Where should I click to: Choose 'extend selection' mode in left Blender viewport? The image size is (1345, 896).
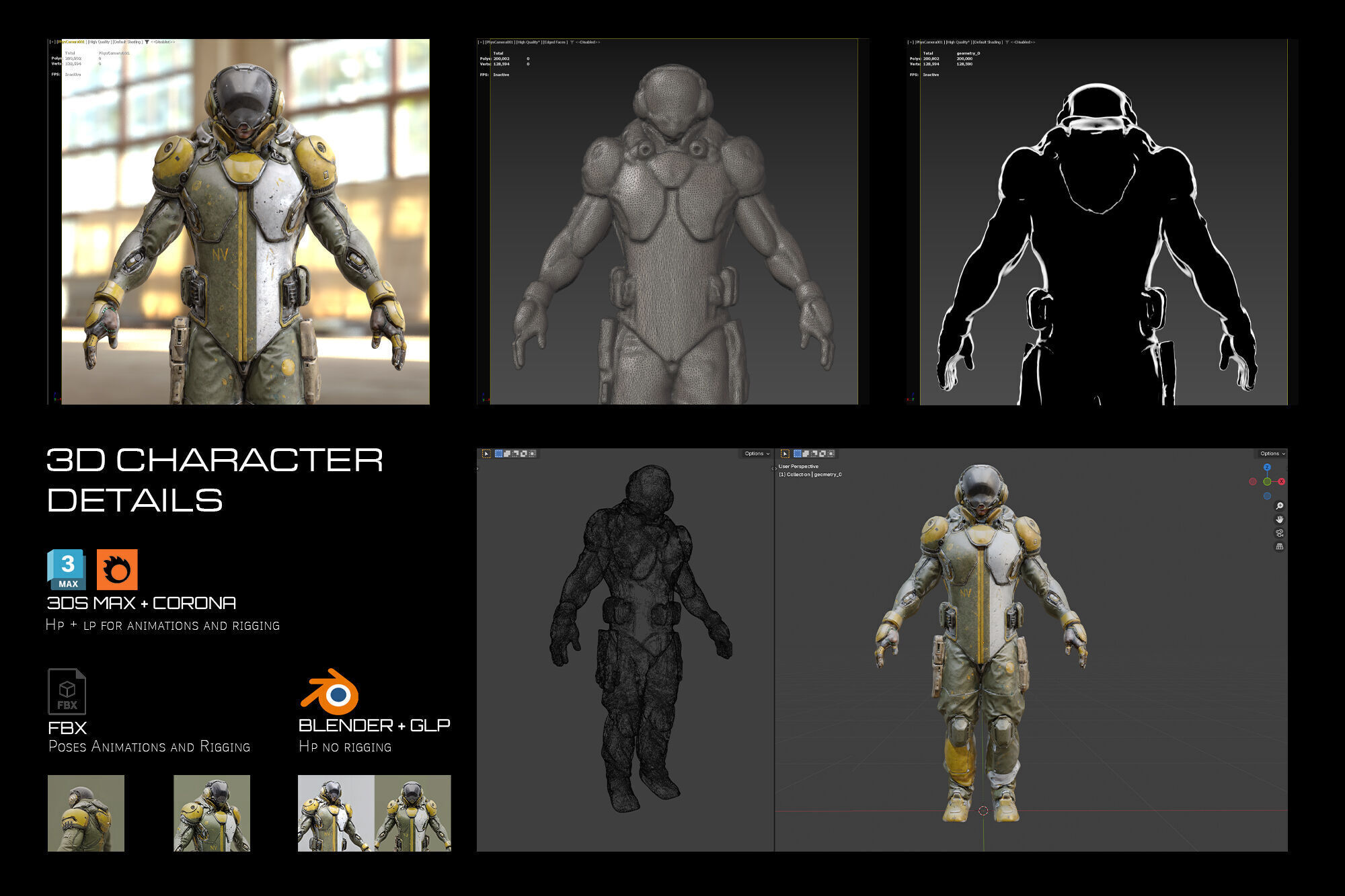click(x=507, y=454)
